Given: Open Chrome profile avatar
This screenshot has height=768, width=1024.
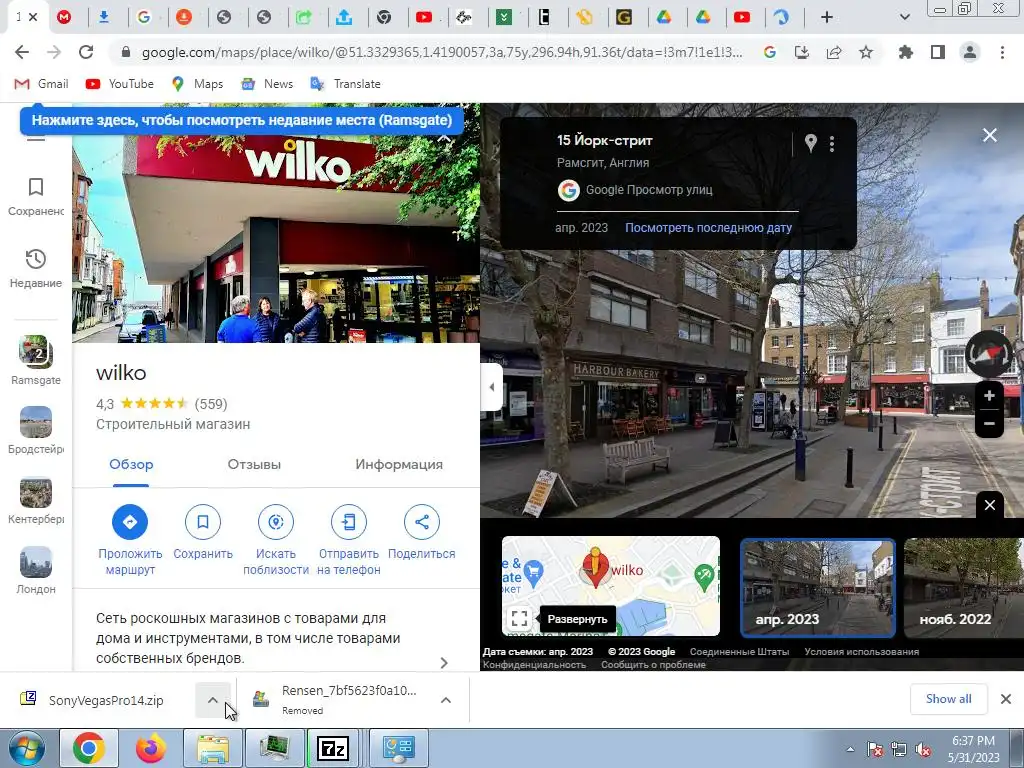Looking at the screenshot, I should tap(970, 52).
